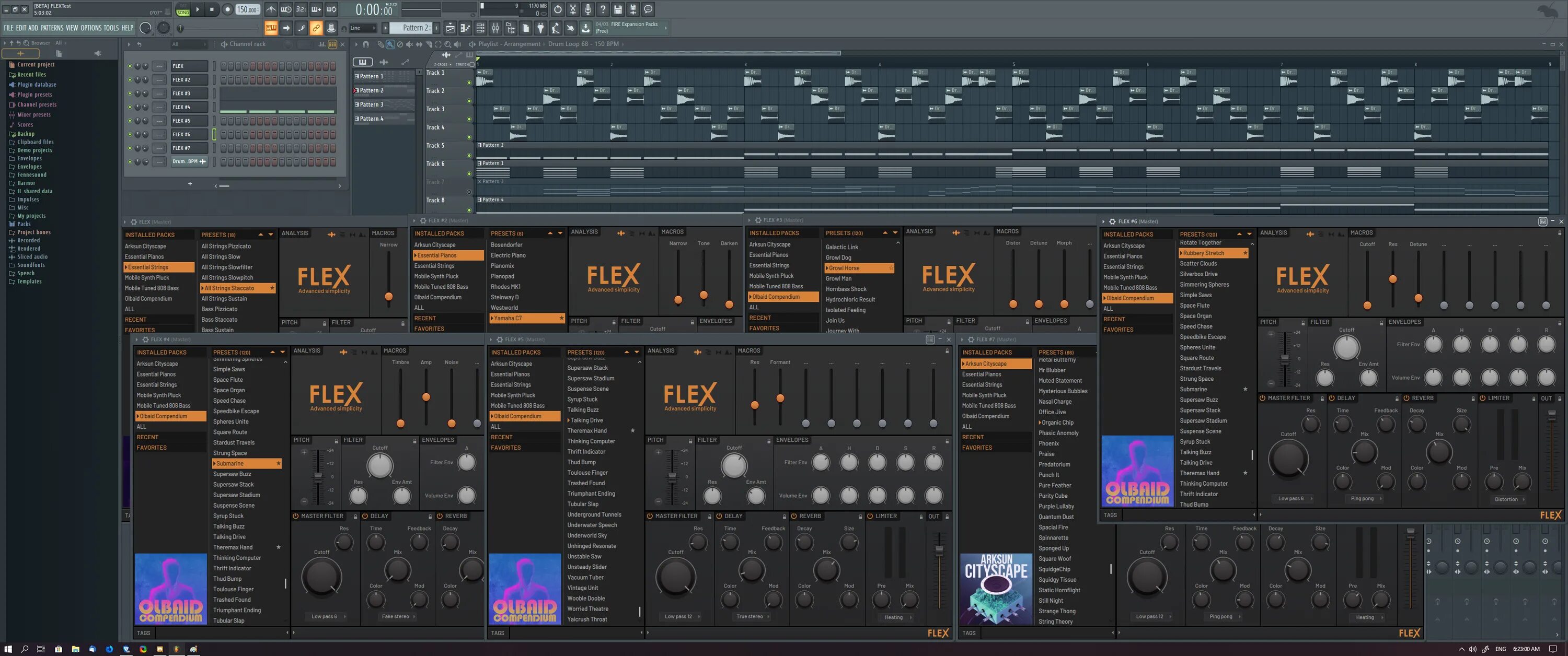This screenshot has height=656, width=1568.
Task: Open the FLEX #6 settings gear icon
Action: click(x=1112, y=221)
